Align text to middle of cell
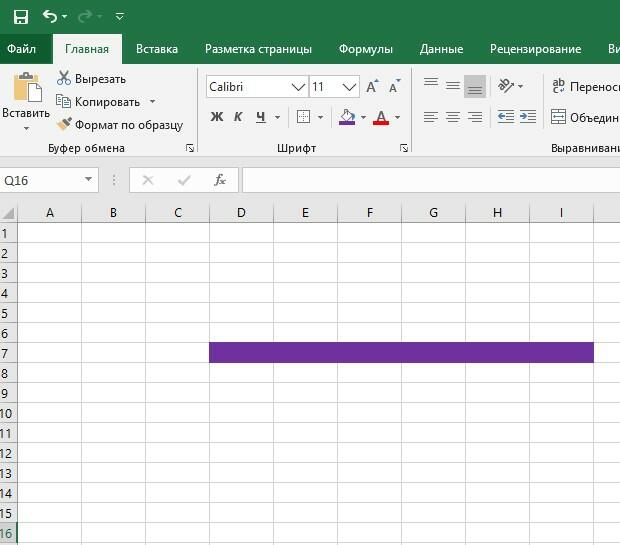 [453, 86]
